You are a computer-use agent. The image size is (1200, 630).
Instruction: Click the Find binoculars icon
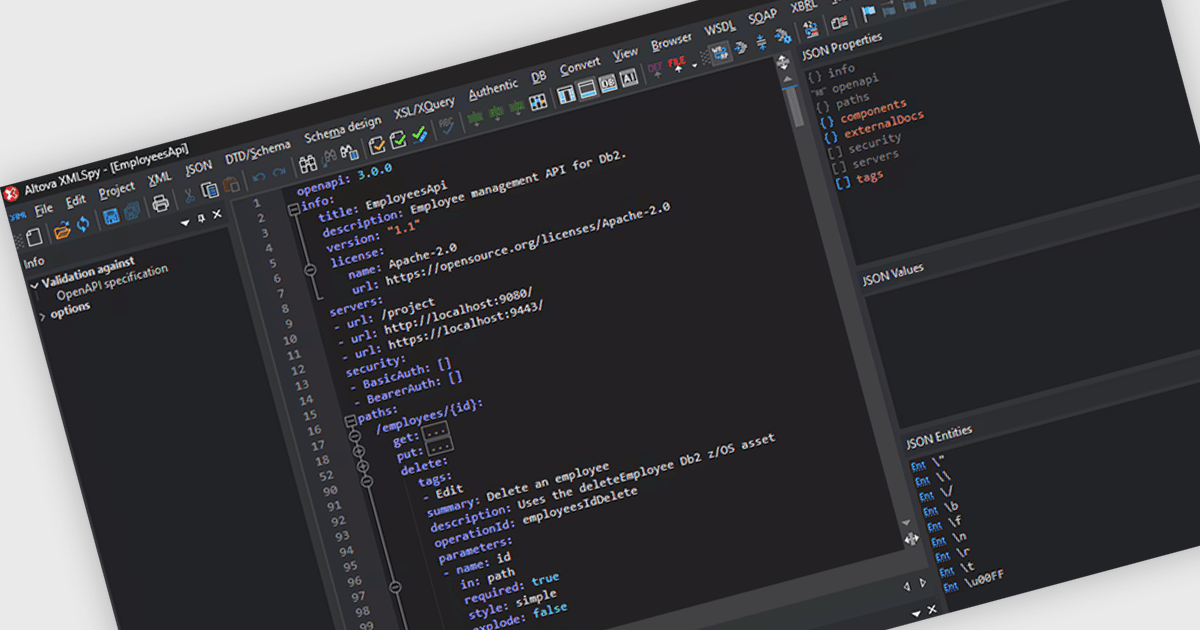tap(307, 163)
